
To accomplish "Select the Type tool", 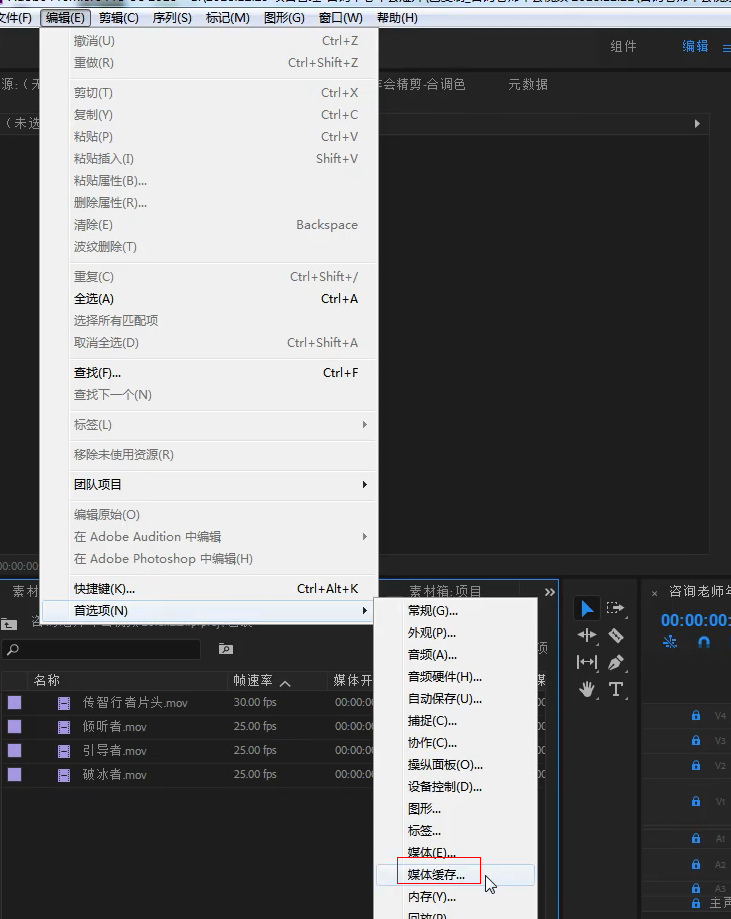I will point(616,689).
